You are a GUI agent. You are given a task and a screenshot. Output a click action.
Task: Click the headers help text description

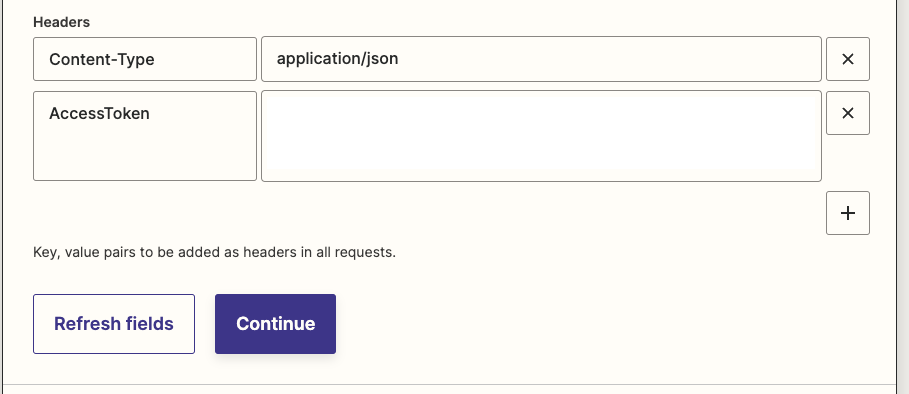214,253
